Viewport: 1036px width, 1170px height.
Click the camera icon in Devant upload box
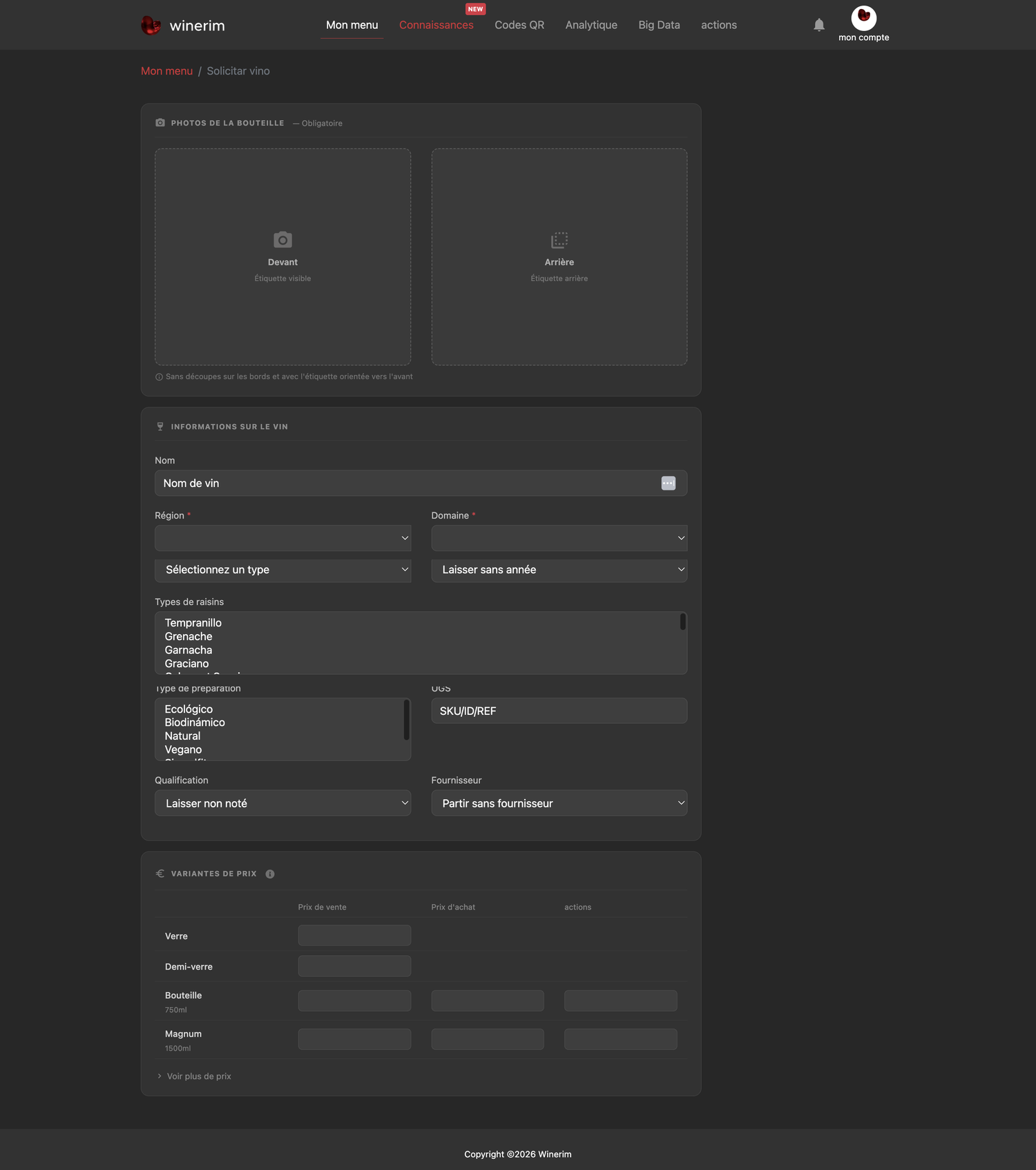282,240
